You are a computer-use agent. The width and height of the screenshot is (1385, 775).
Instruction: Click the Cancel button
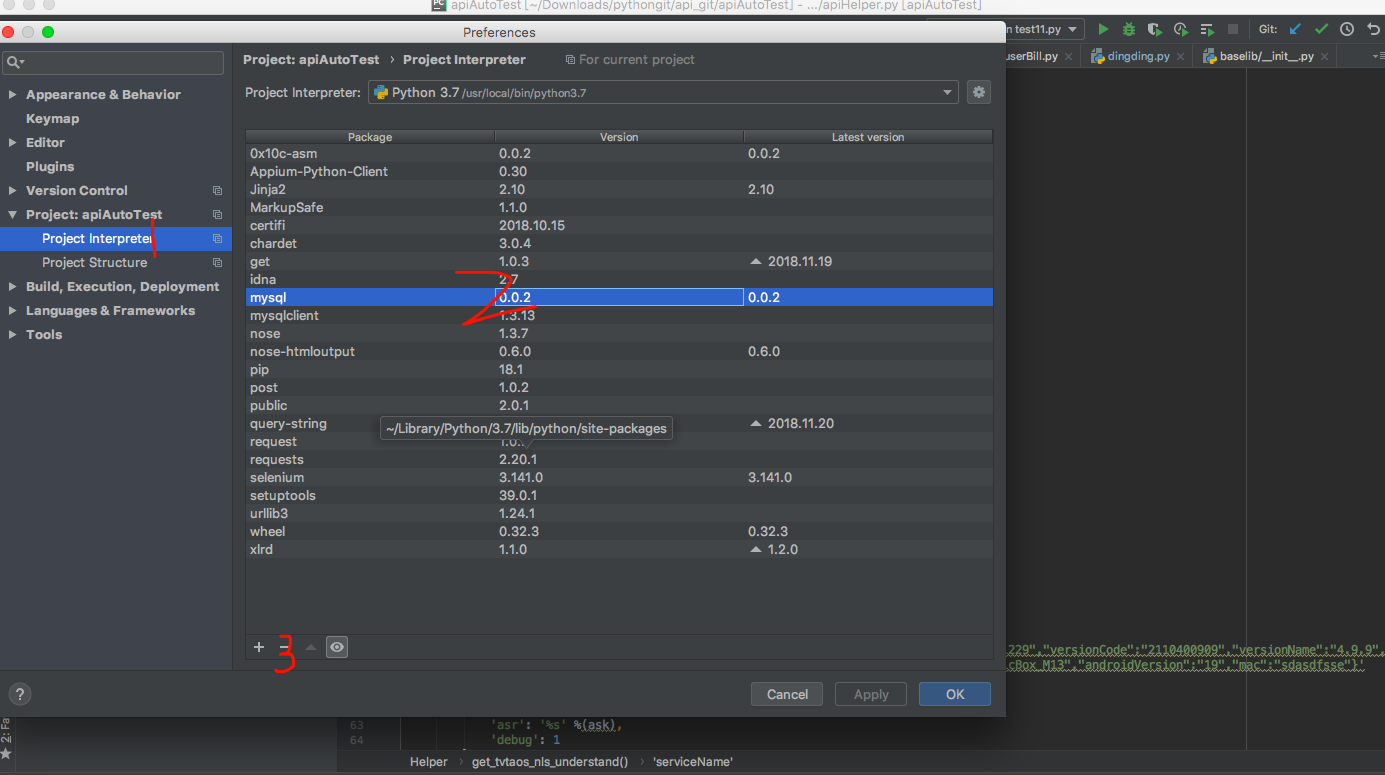pos(787,694)
